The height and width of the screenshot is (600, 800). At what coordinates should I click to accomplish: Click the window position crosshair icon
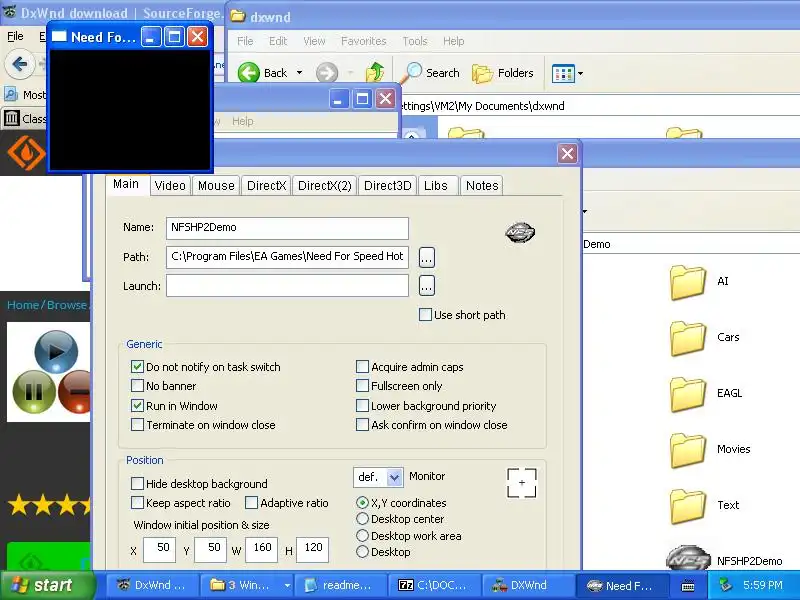point(521,483)
